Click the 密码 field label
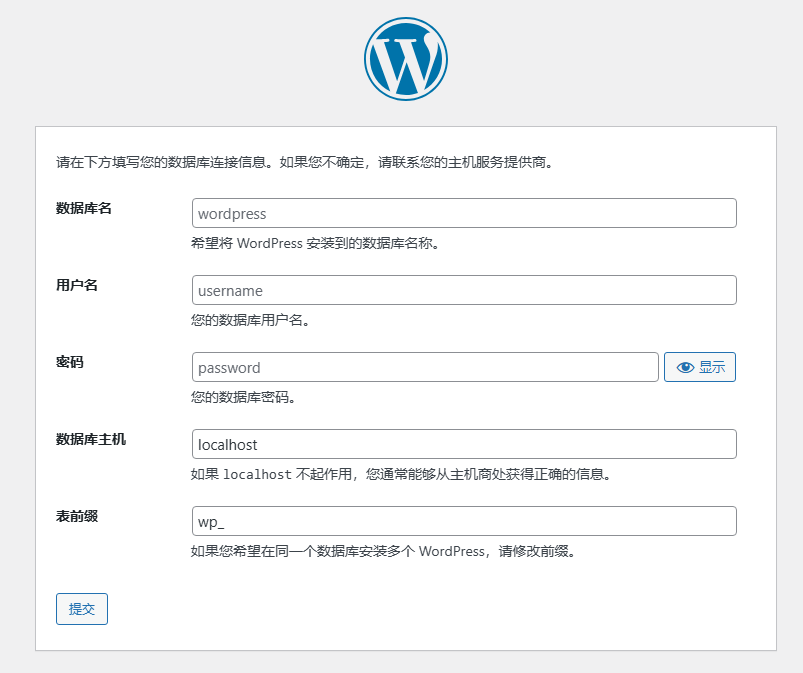The width and height of the screenshot is (803, 673). (70, 362)
